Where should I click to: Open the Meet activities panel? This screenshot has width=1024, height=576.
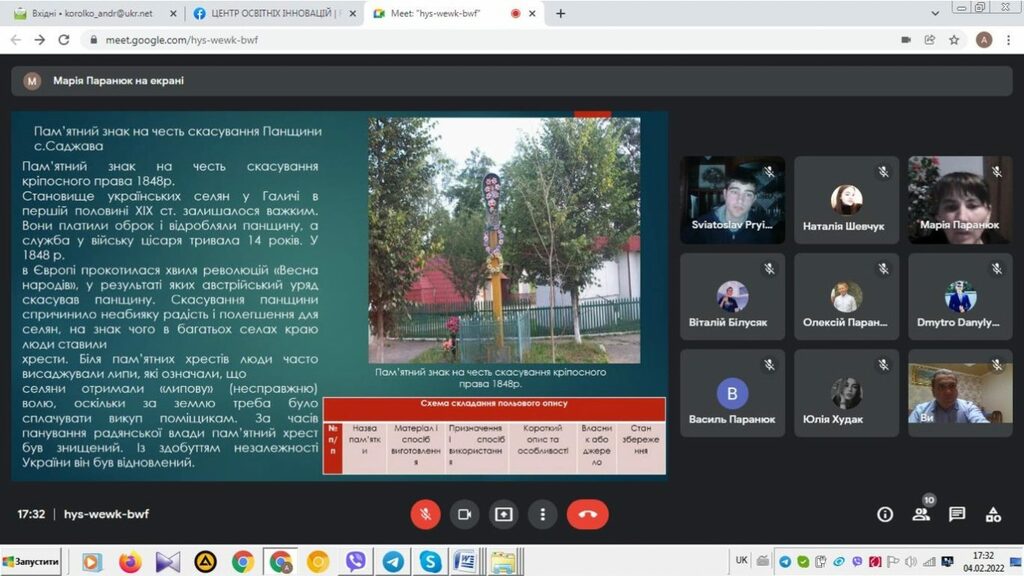pos(993,514)
